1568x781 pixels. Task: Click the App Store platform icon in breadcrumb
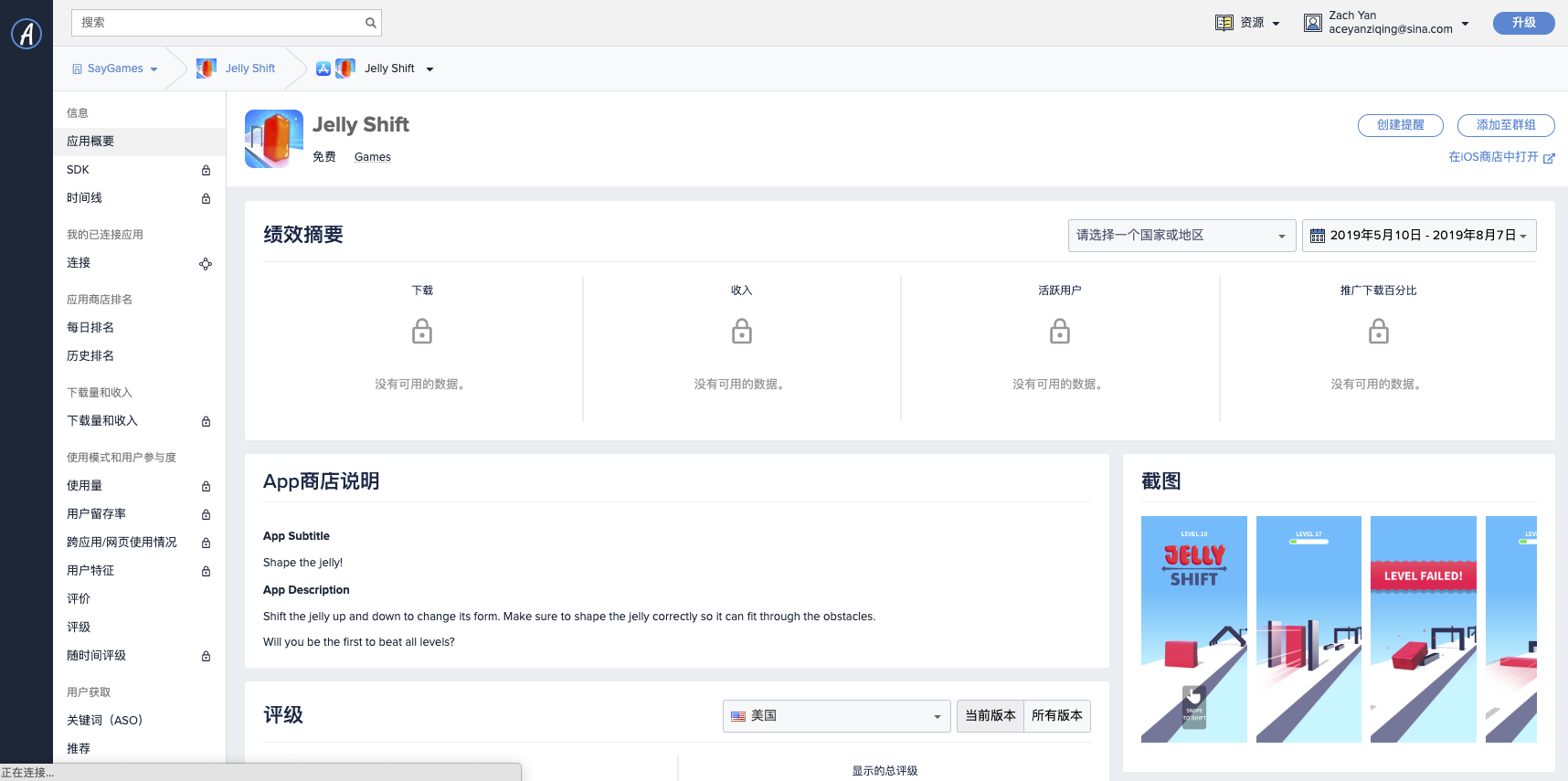pos(323,69)
